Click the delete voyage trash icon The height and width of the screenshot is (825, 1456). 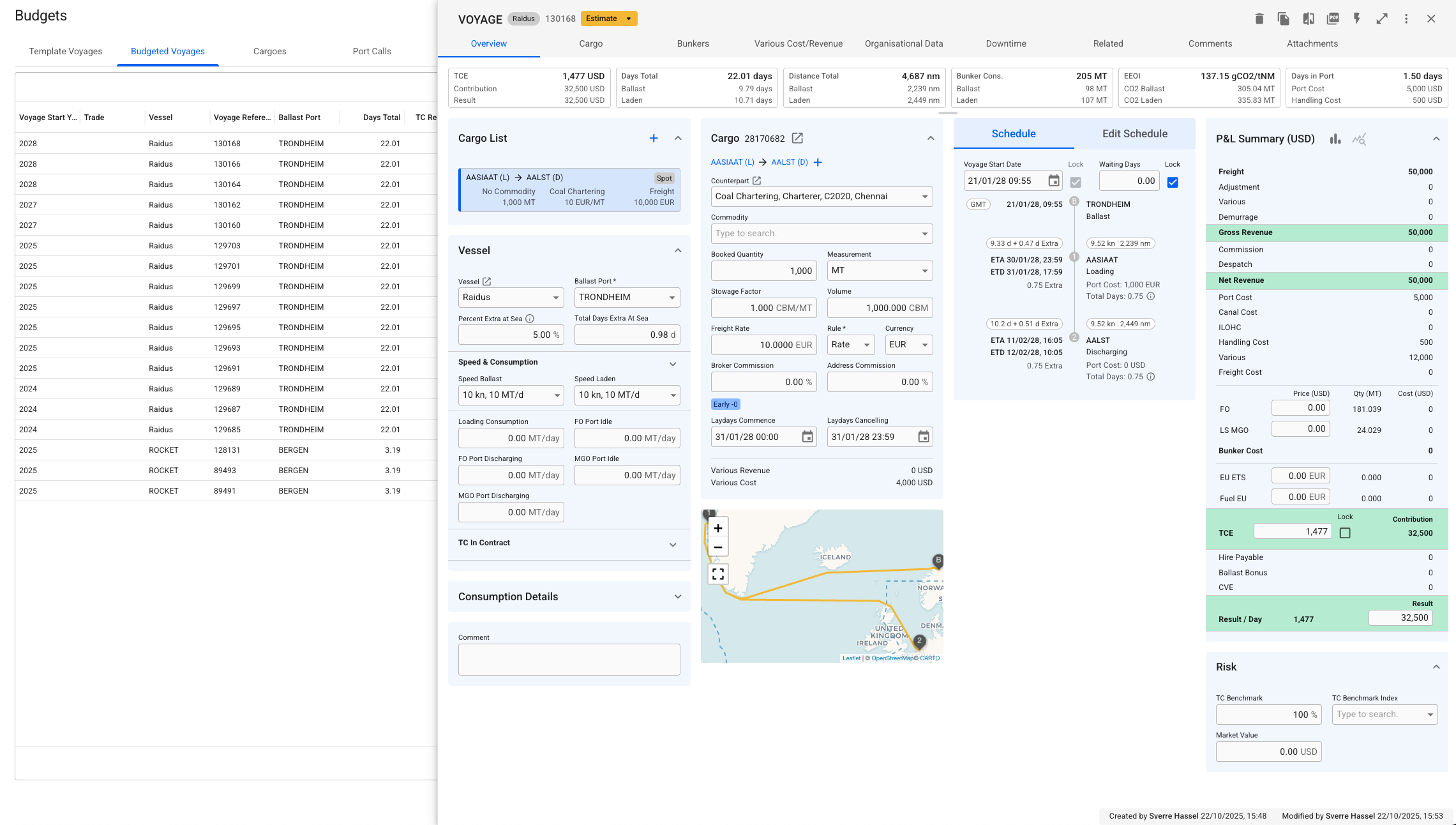[1259, 19]
